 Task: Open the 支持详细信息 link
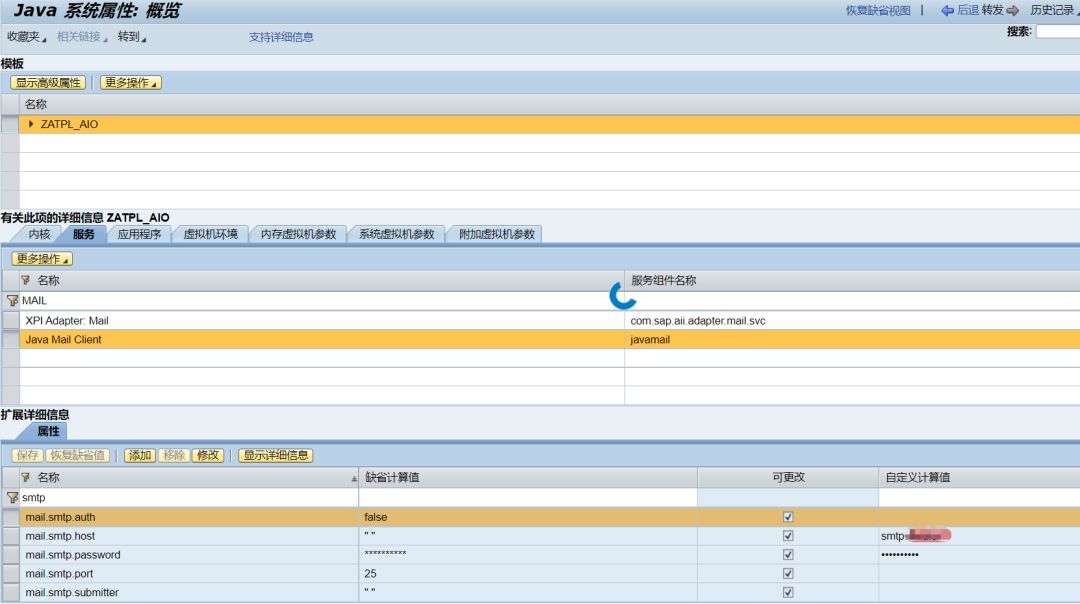pos(281,37)
